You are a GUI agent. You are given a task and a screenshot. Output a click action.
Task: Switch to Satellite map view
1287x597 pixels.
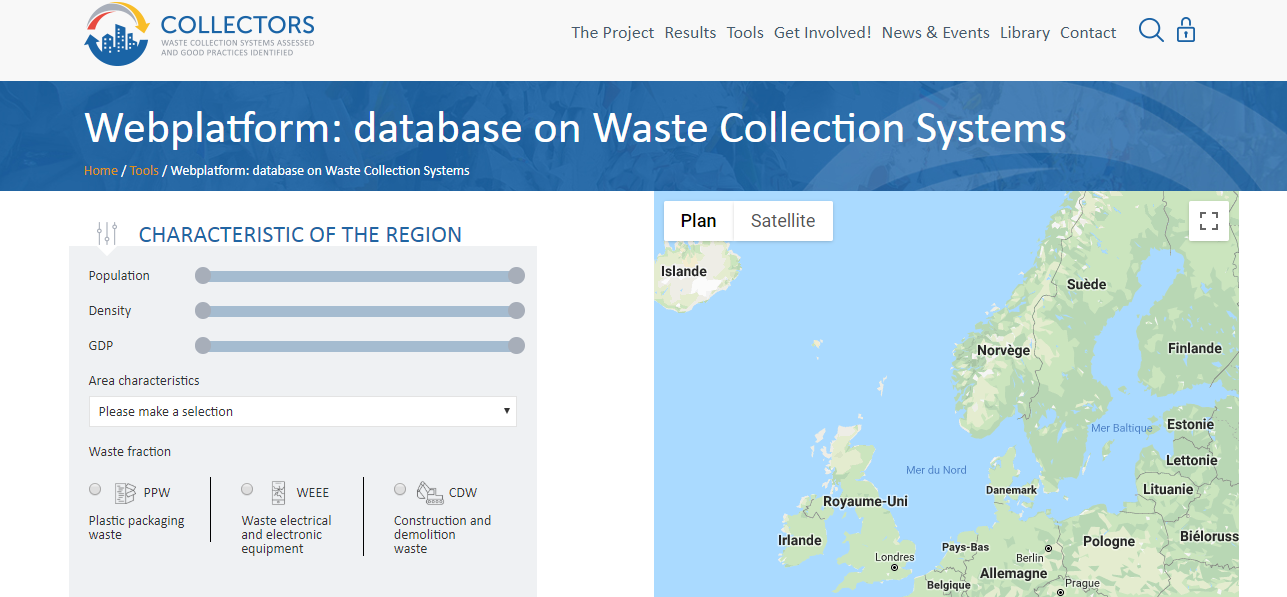[x=782, y=220]
